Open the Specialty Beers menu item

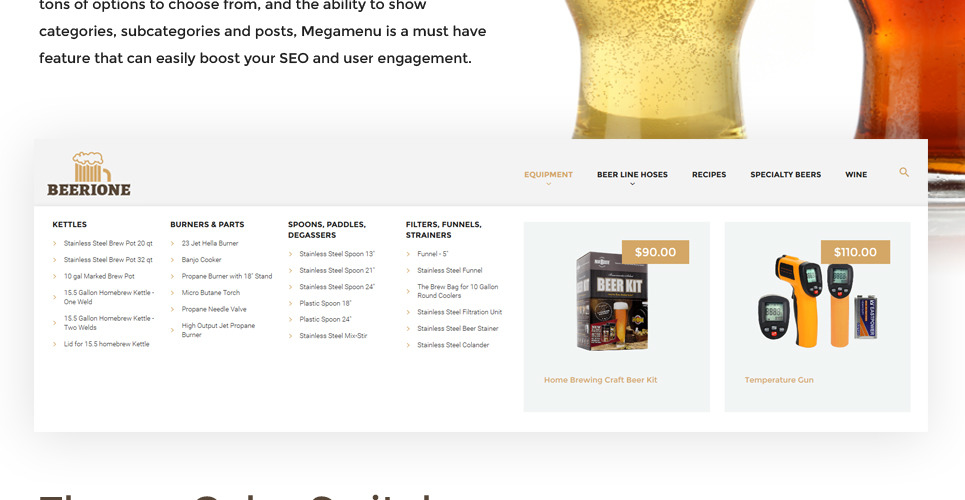(x=785, y=175)
